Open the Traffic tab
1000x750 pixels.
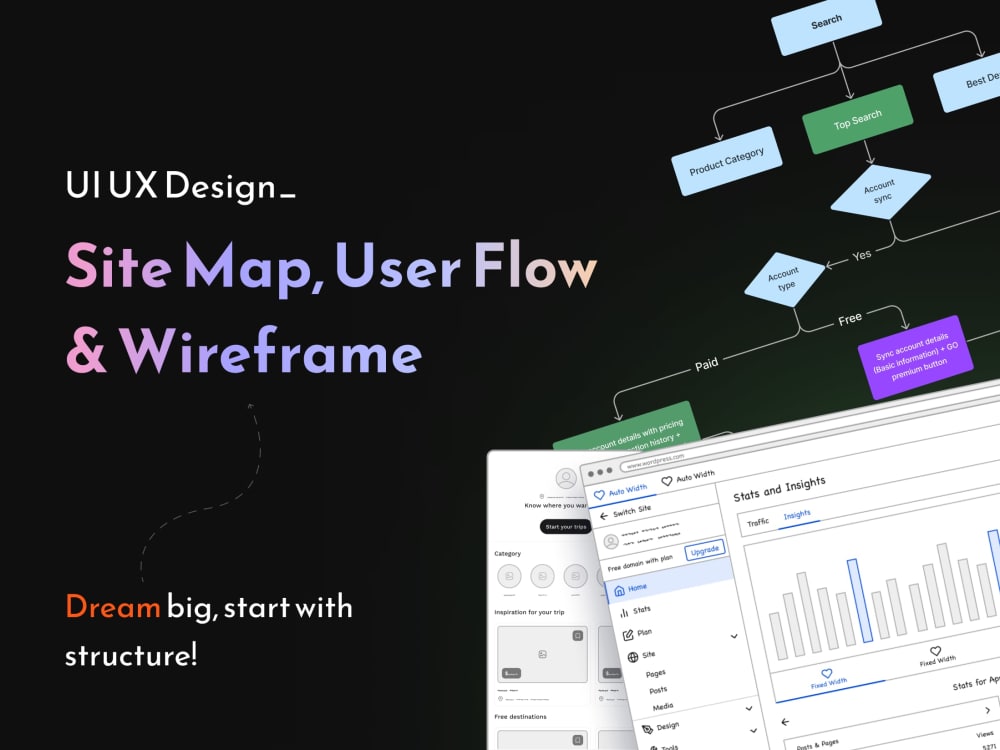pyautogui.click(x=758, y=522)
